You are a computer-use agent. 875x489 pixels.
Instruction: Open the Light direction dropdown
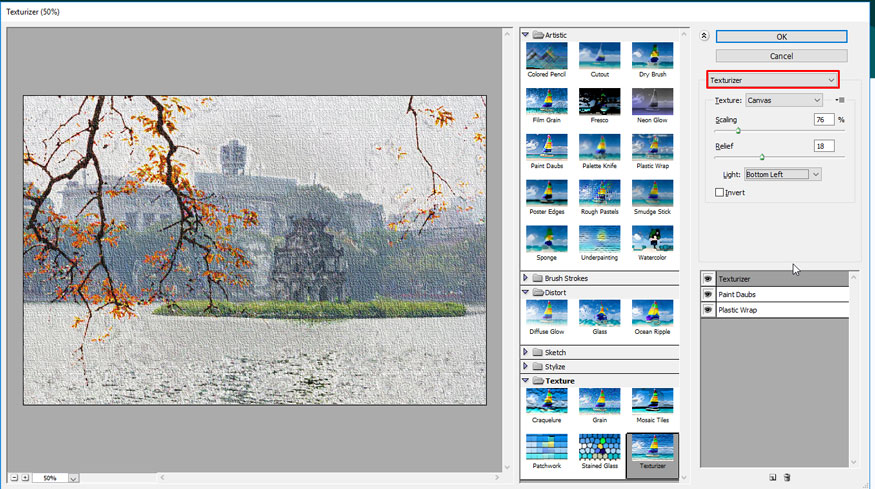(782, 174)
